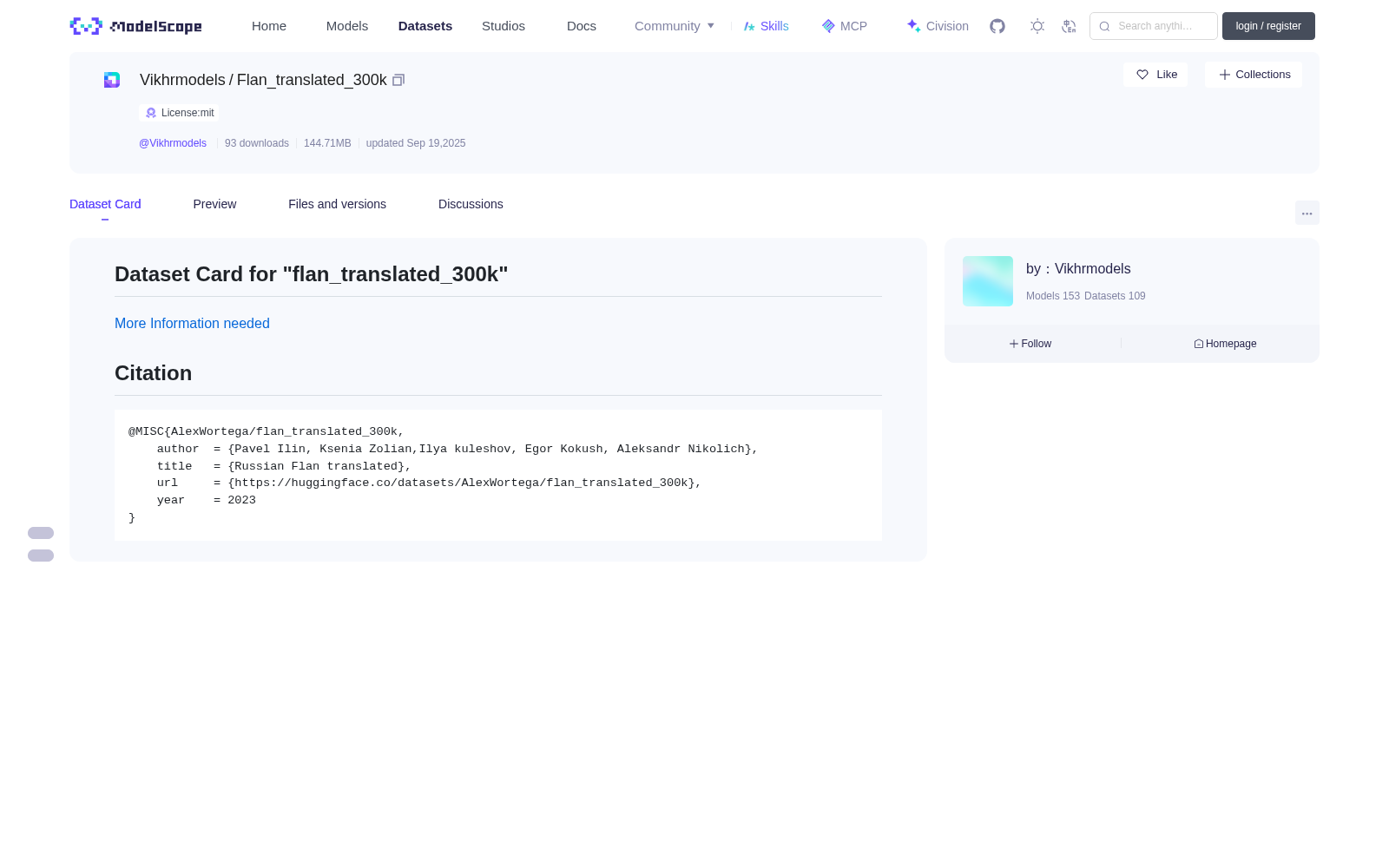Select the Dataset Card tab
The height and width of the screenshot is (868, 1389).
click(105, 204)
